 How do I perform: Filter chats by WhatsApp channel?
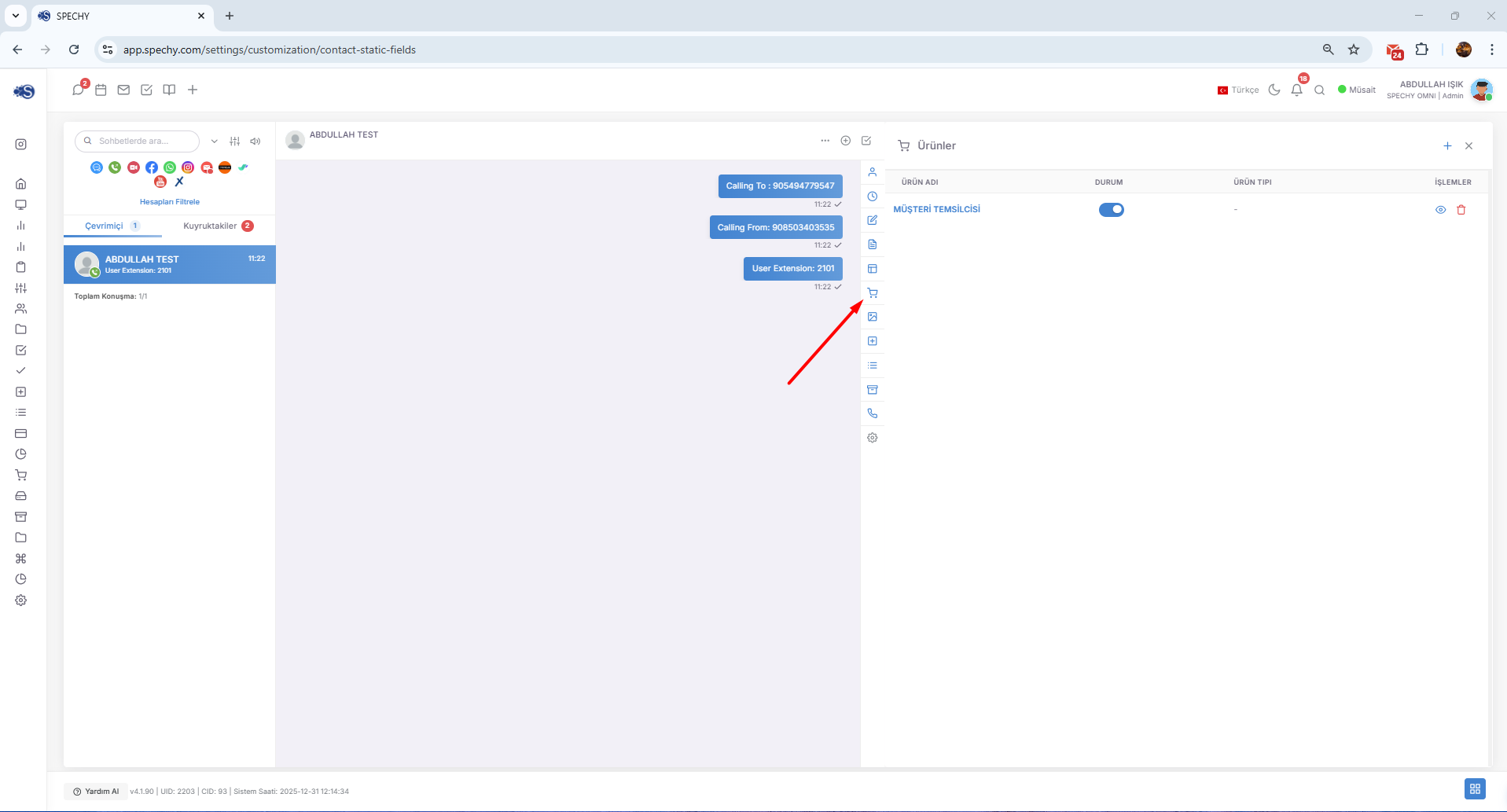point(170,167)
